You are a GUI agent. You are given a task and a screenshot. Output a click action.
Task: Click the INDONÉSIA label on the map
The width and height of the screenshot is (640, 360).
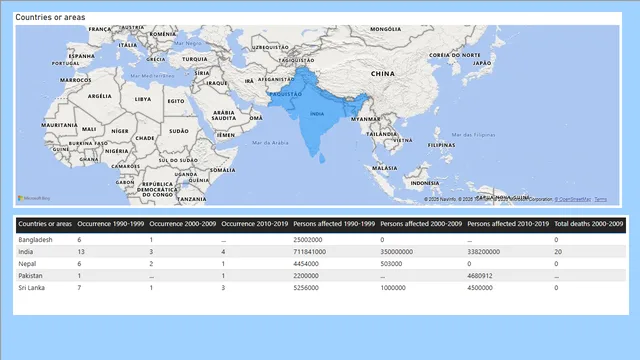[x=425, y=183]
